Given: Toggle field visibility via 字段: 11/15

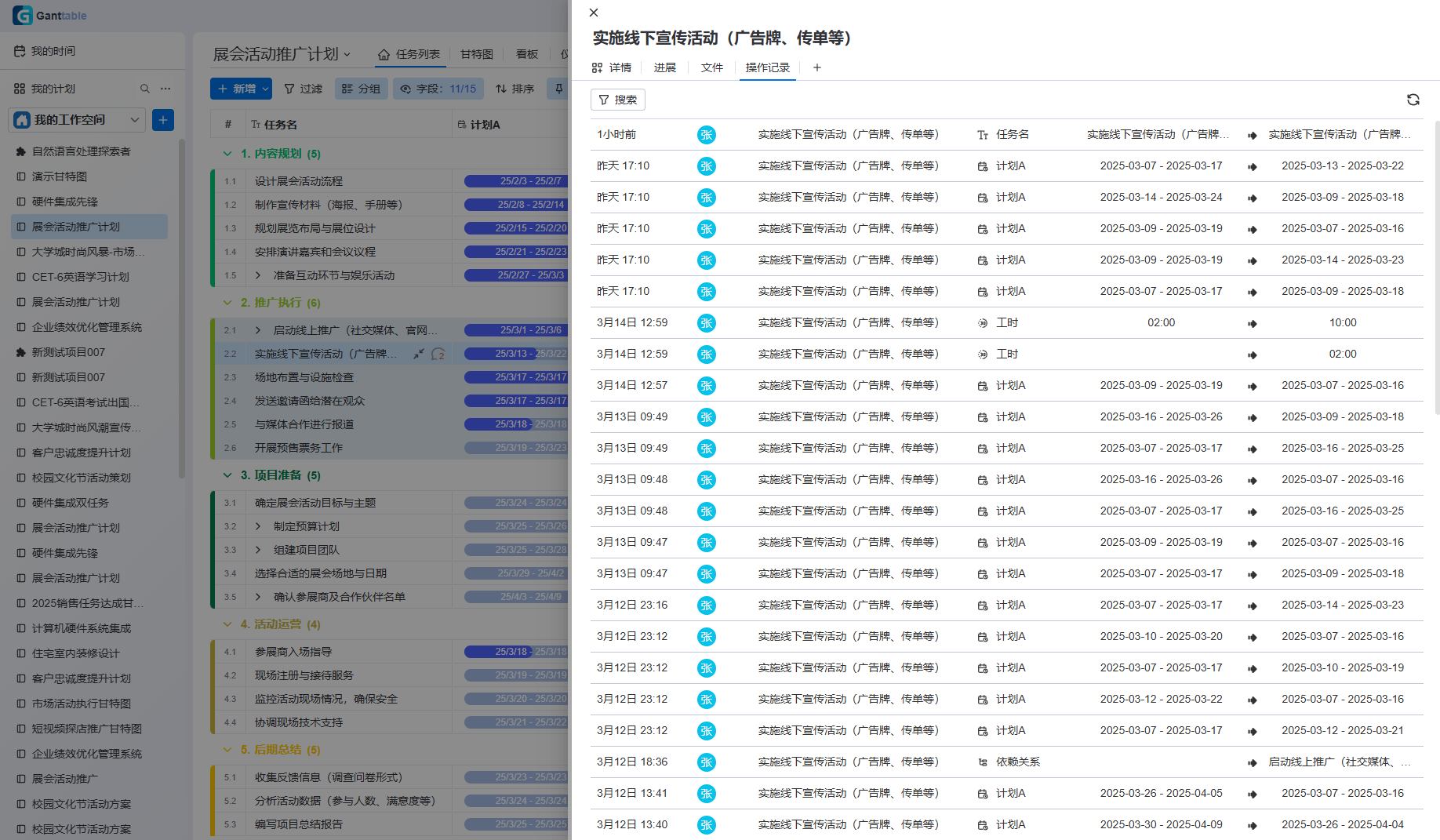Looking at the screenshot, I should point(438,89).
